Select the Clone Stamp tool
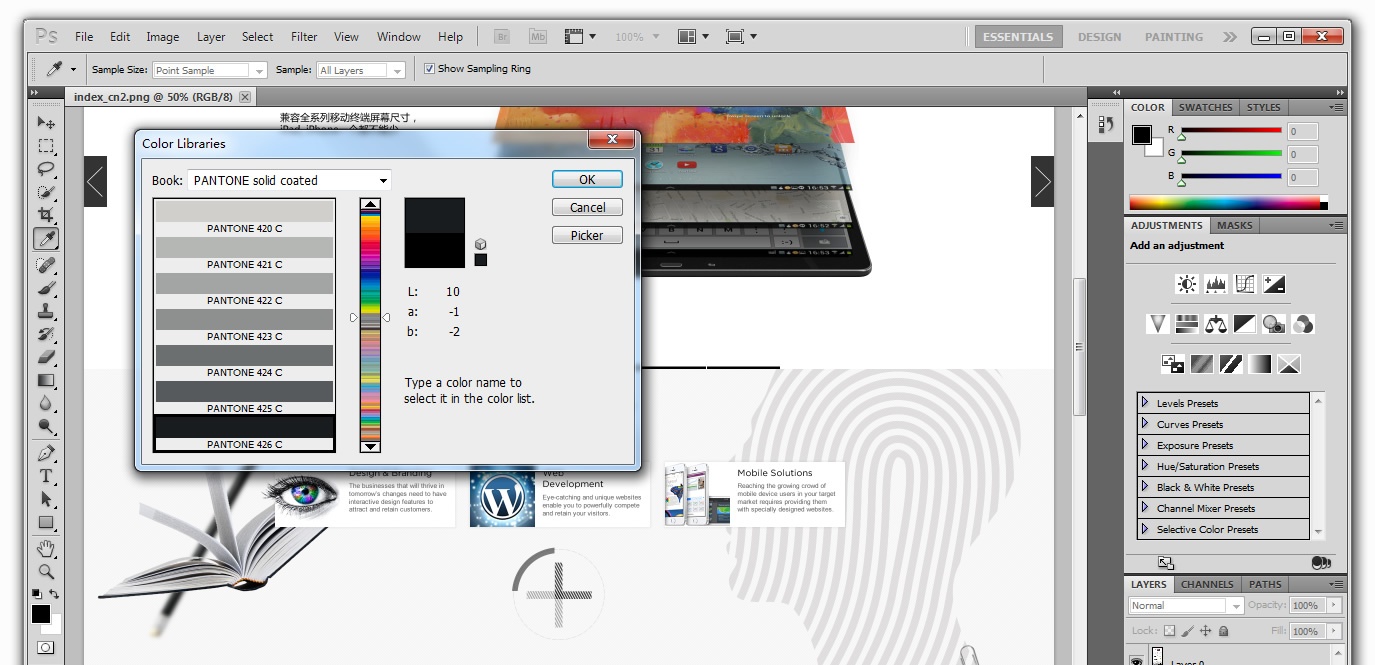Image resolution: width=1375 pixels, height=665 pixels. (x=46, y=310)
